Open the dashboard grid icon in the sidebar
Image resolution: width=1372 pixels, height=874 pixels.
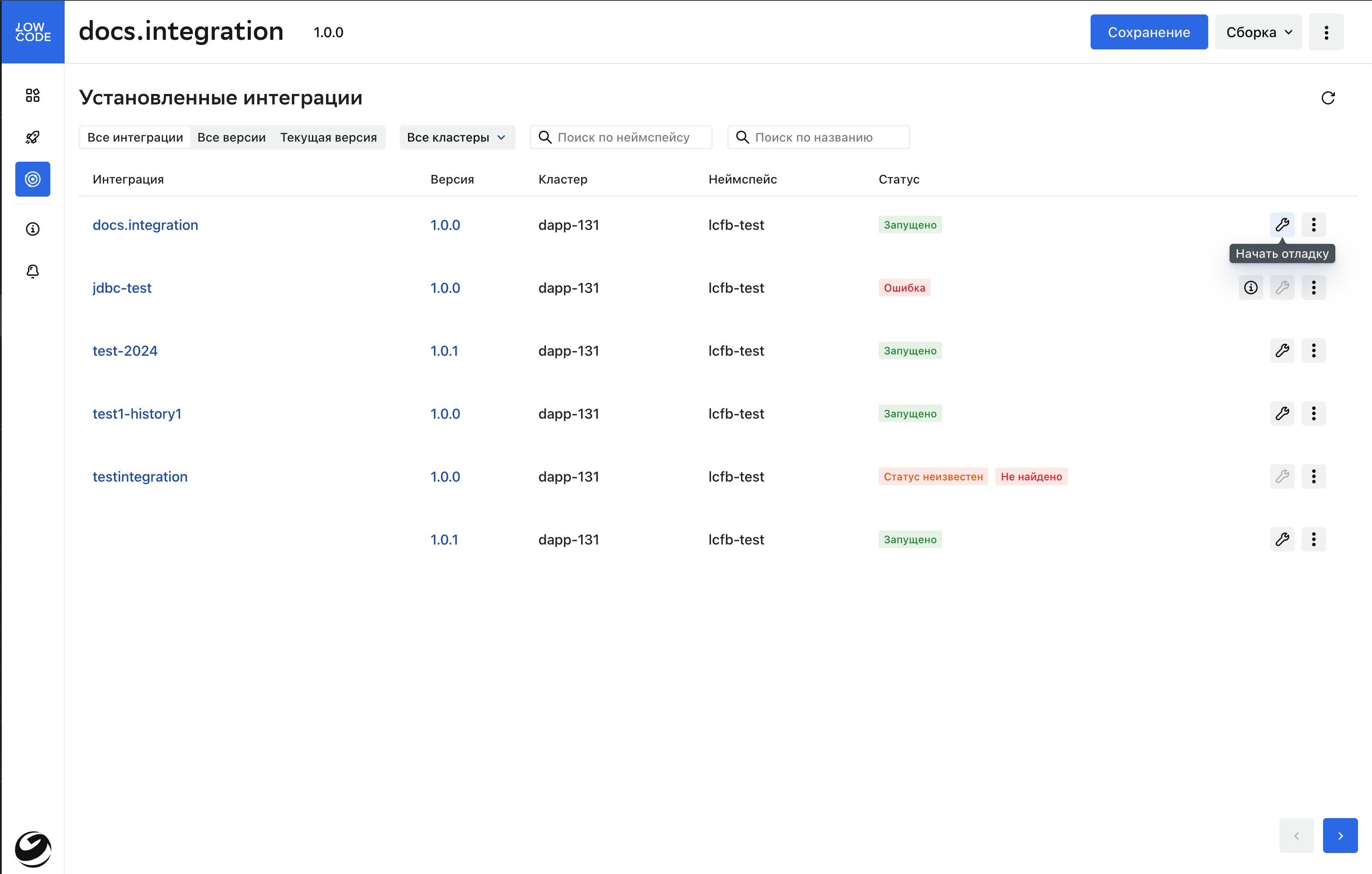point(32,95)
